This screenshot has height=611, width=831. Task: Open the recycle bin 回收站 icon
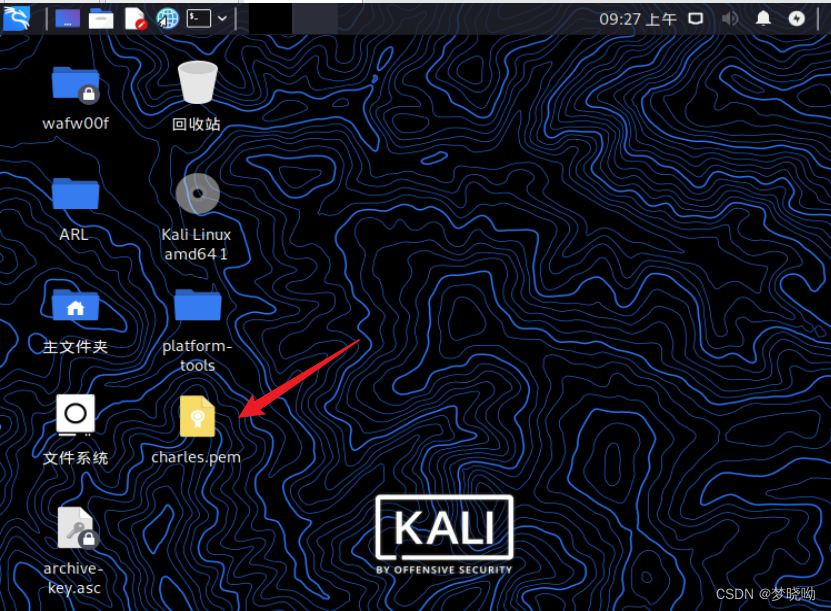pyautogui.click(x=197, y=83)
